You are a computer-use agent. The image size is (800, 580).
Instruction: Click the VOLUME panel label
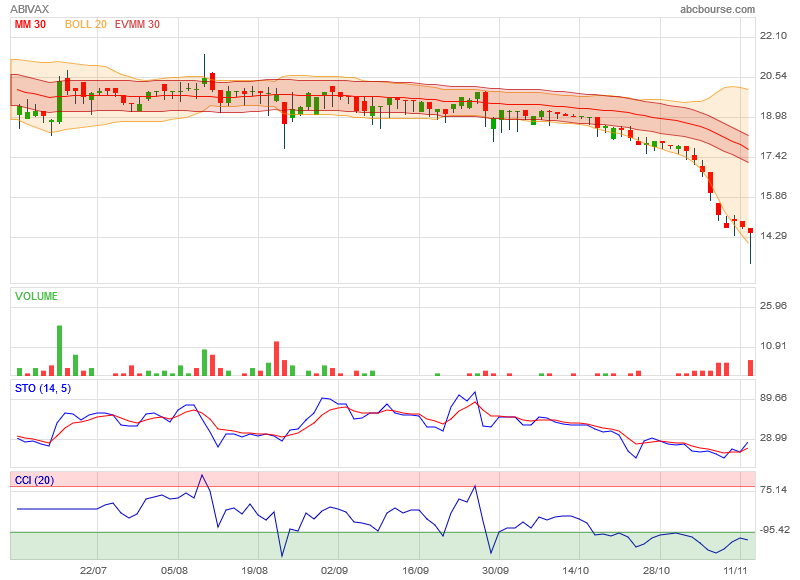tap(36, 296)
